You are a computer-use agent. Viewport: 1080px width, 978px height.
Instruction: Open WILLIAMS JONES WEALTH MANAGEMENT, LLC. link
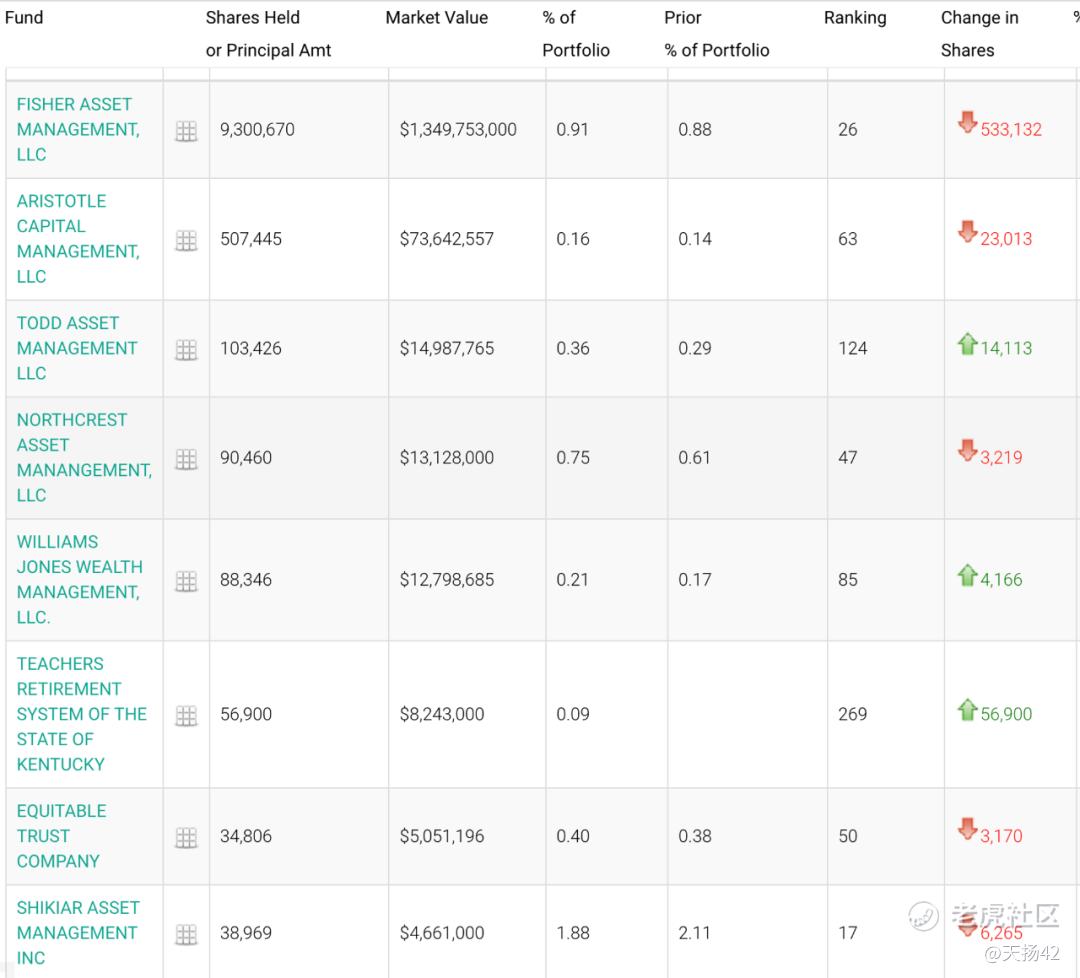[x=79, y=579]
